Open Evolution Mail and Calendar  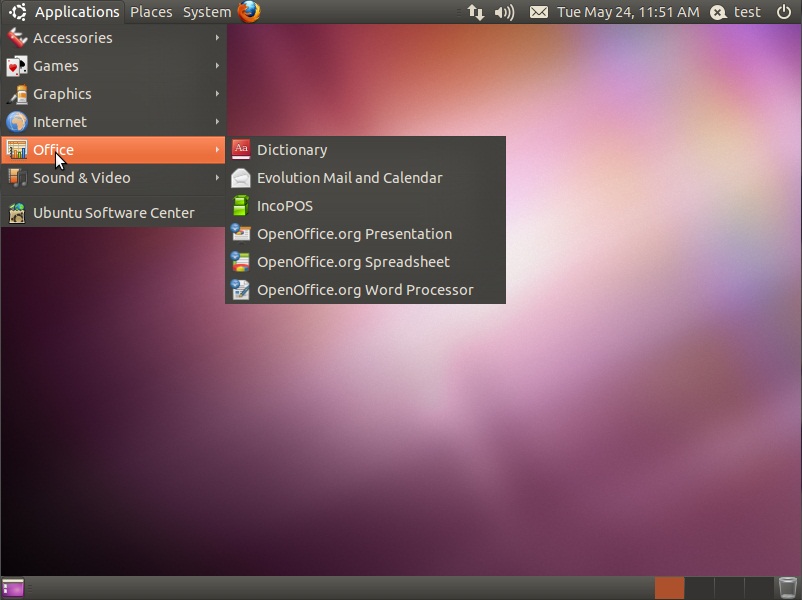[348, 178]
